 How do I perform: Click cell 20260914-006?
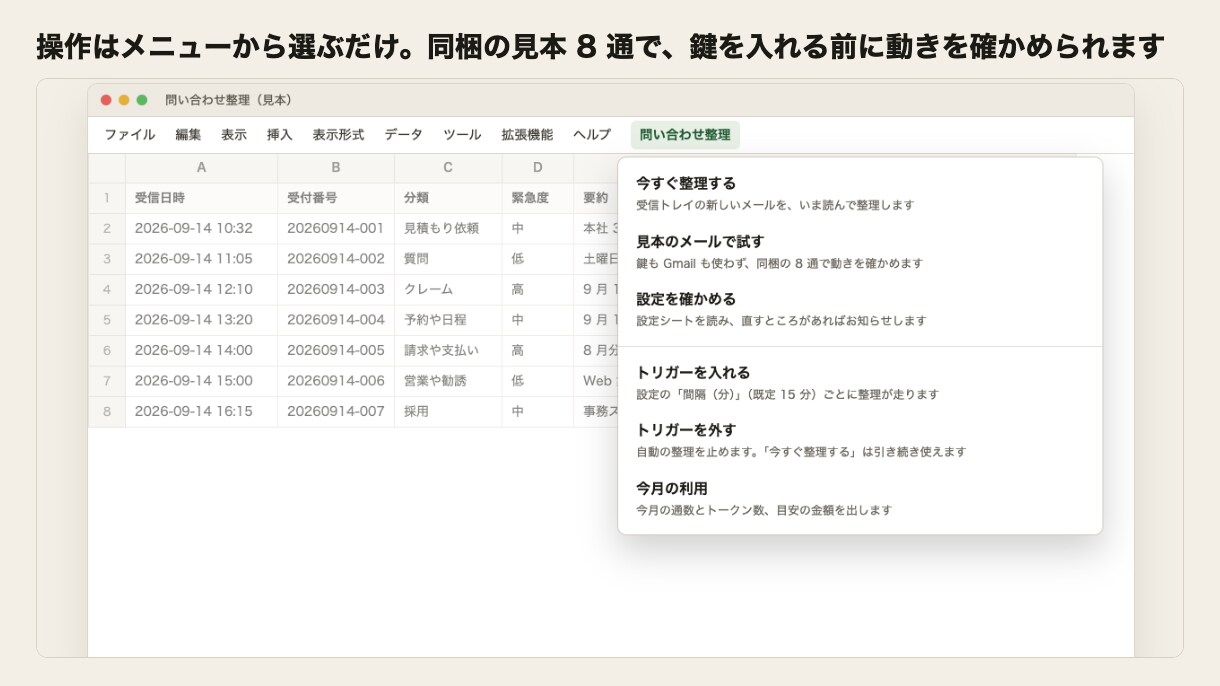(336, 381)
